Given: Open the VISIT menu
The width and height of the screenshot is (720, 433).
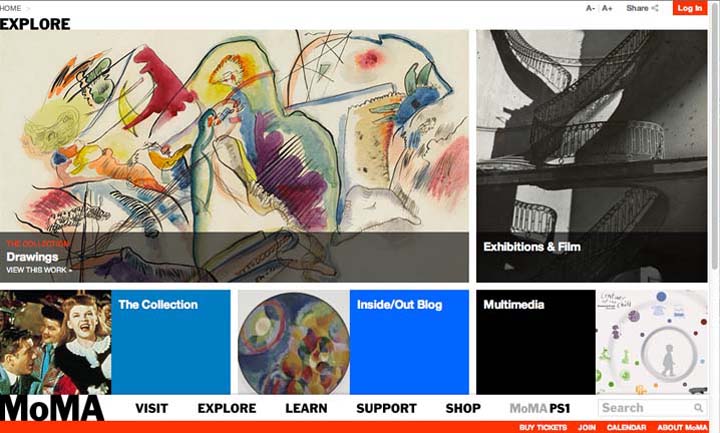Looking at the screenshot, I should click(152, 408).
